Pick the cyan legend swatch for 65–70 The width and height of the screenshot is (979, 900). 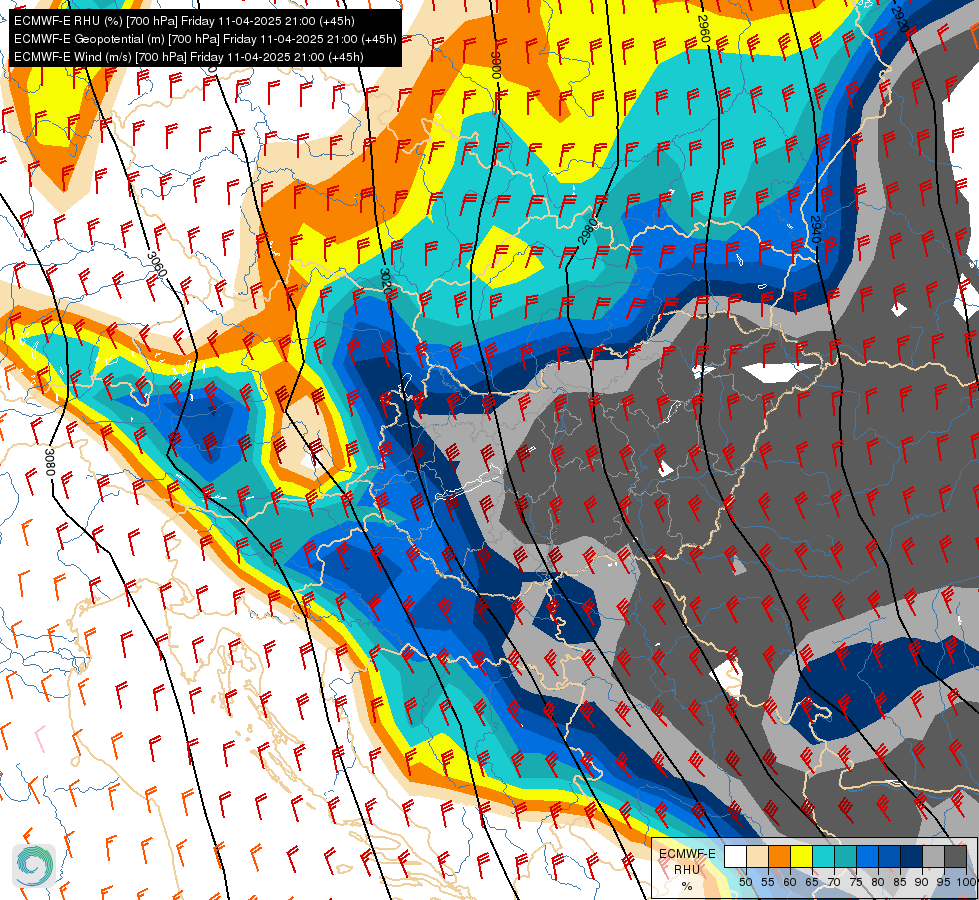(823, 856)
